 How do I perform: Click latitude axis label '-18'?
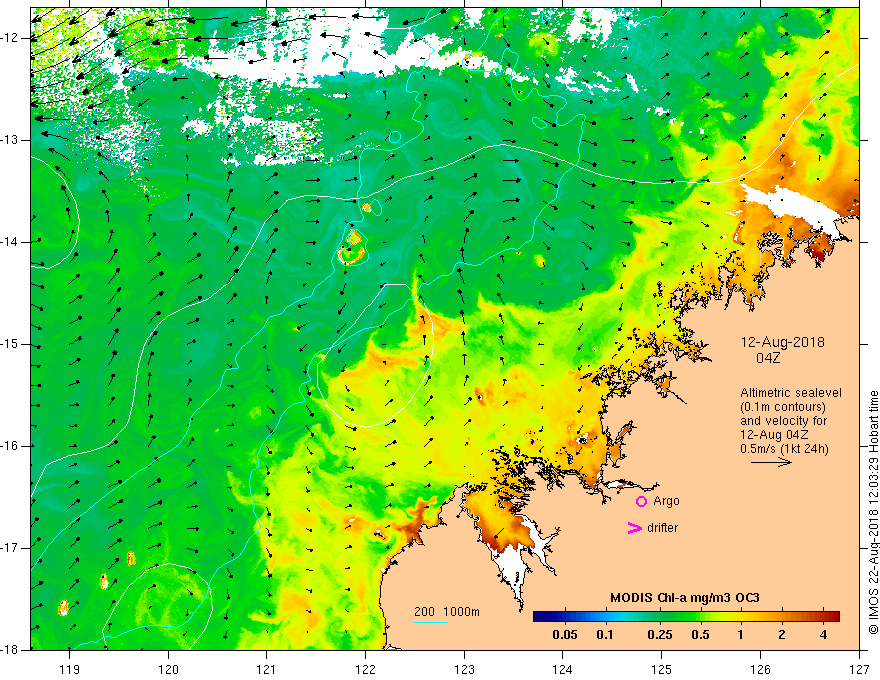click(x=11, y=650)
